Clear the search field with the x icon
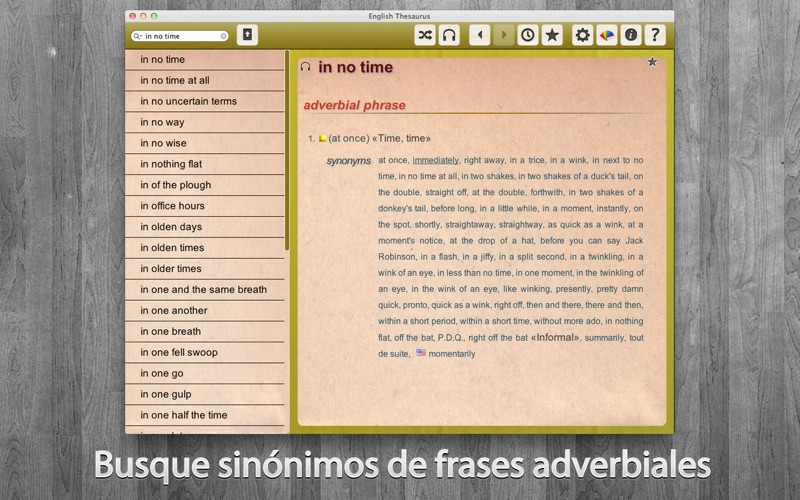 (223, 36)
